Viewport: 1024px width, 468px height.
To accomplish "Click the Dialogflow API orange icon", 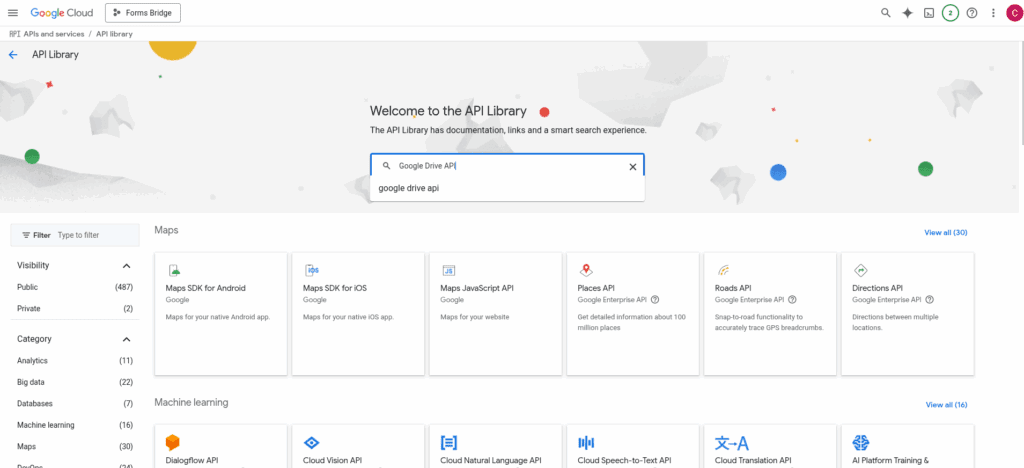I will [x=172, y=443].
